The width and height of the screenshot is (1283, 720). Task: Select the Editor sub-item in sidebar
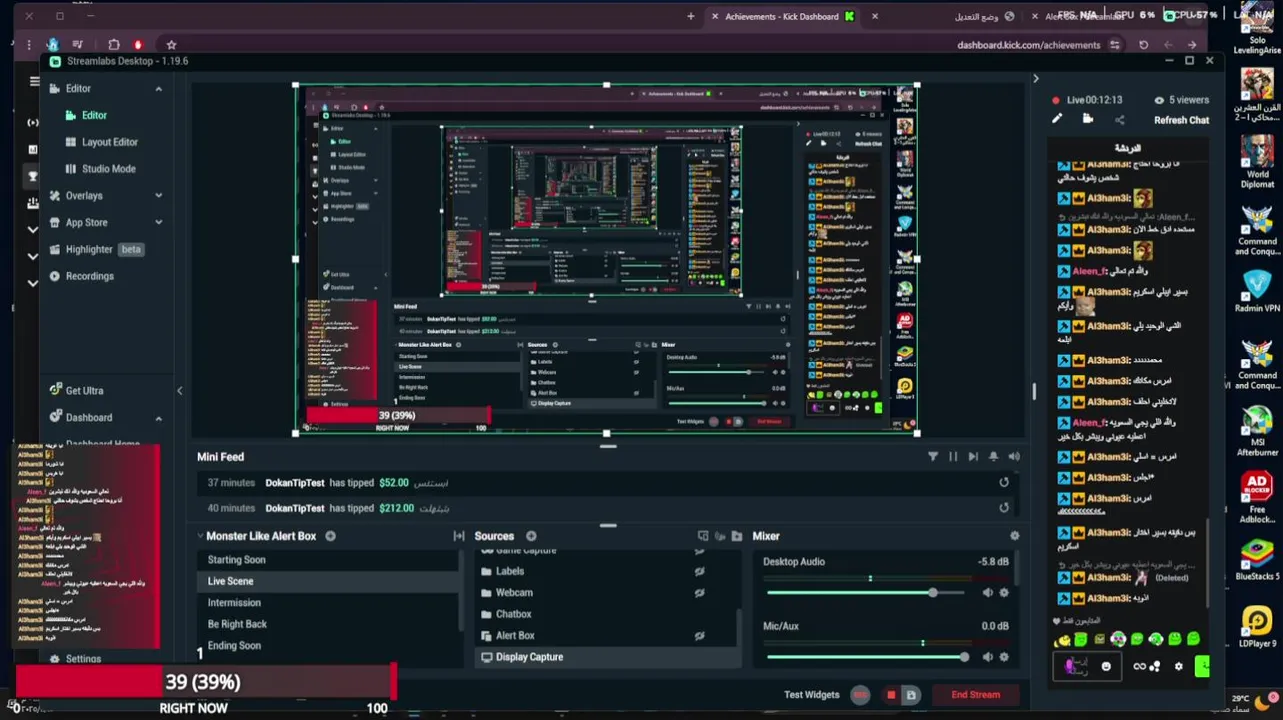94,116
